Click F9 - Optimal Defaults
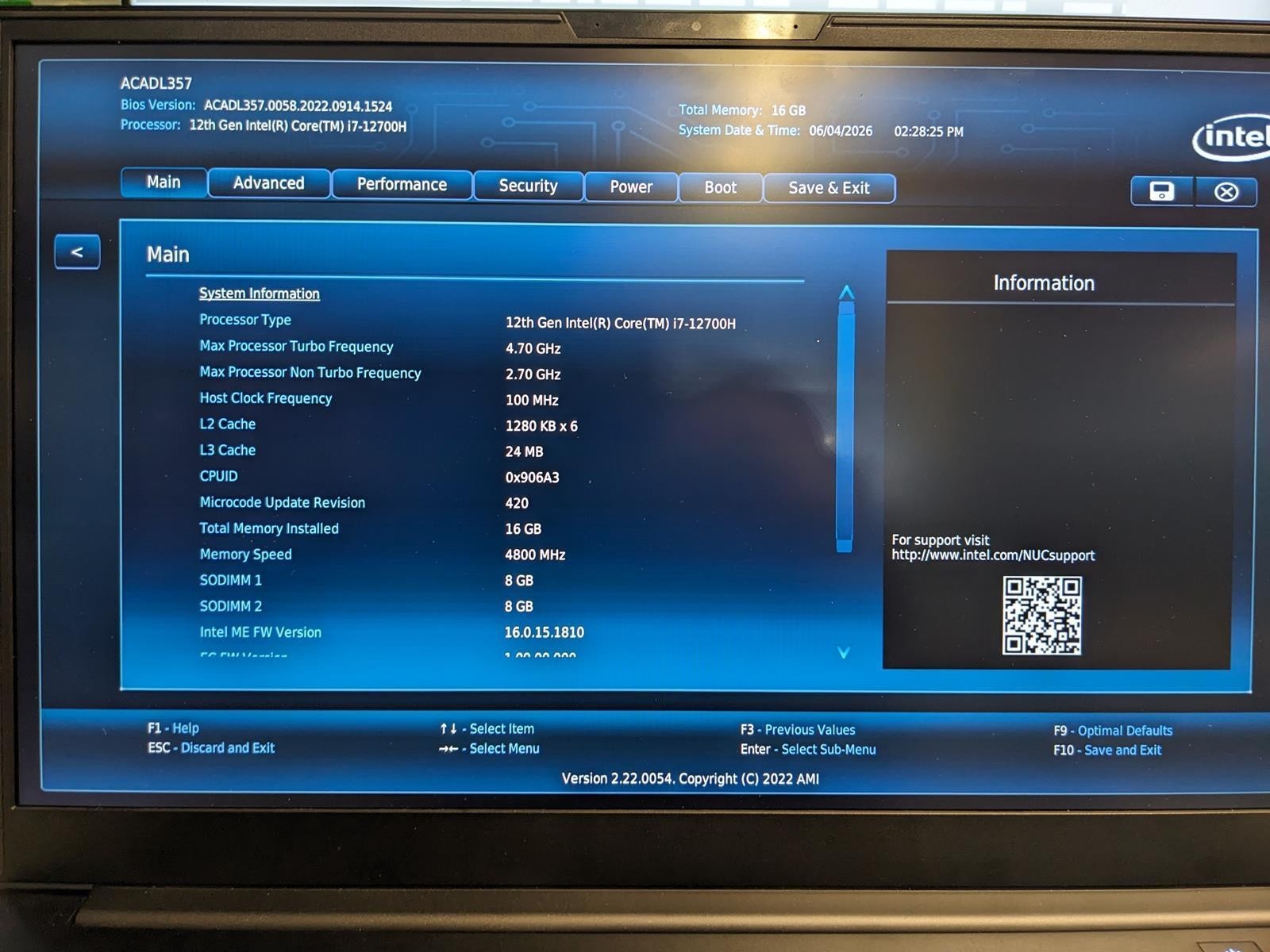The width and height of the screenshot is (1270, 952). pyautogui.click(x=1113, y=731)
